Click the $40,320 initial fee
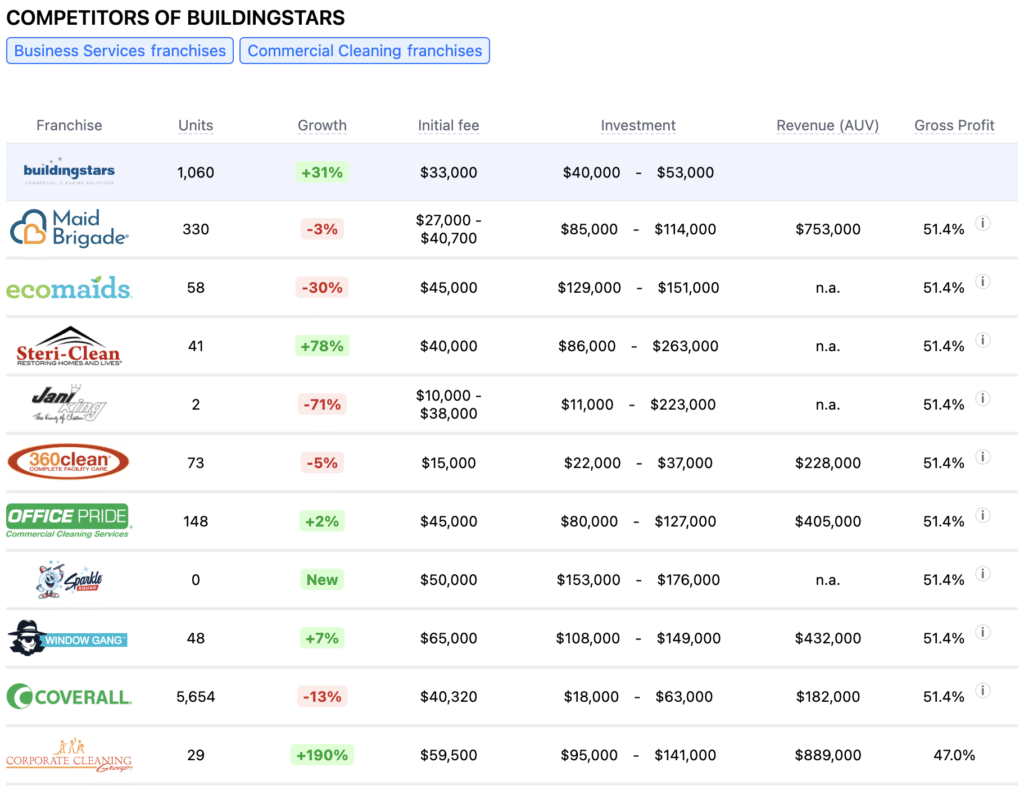Image resolution: width=1024 pixels, height=799 pixels. pos(449,696)
